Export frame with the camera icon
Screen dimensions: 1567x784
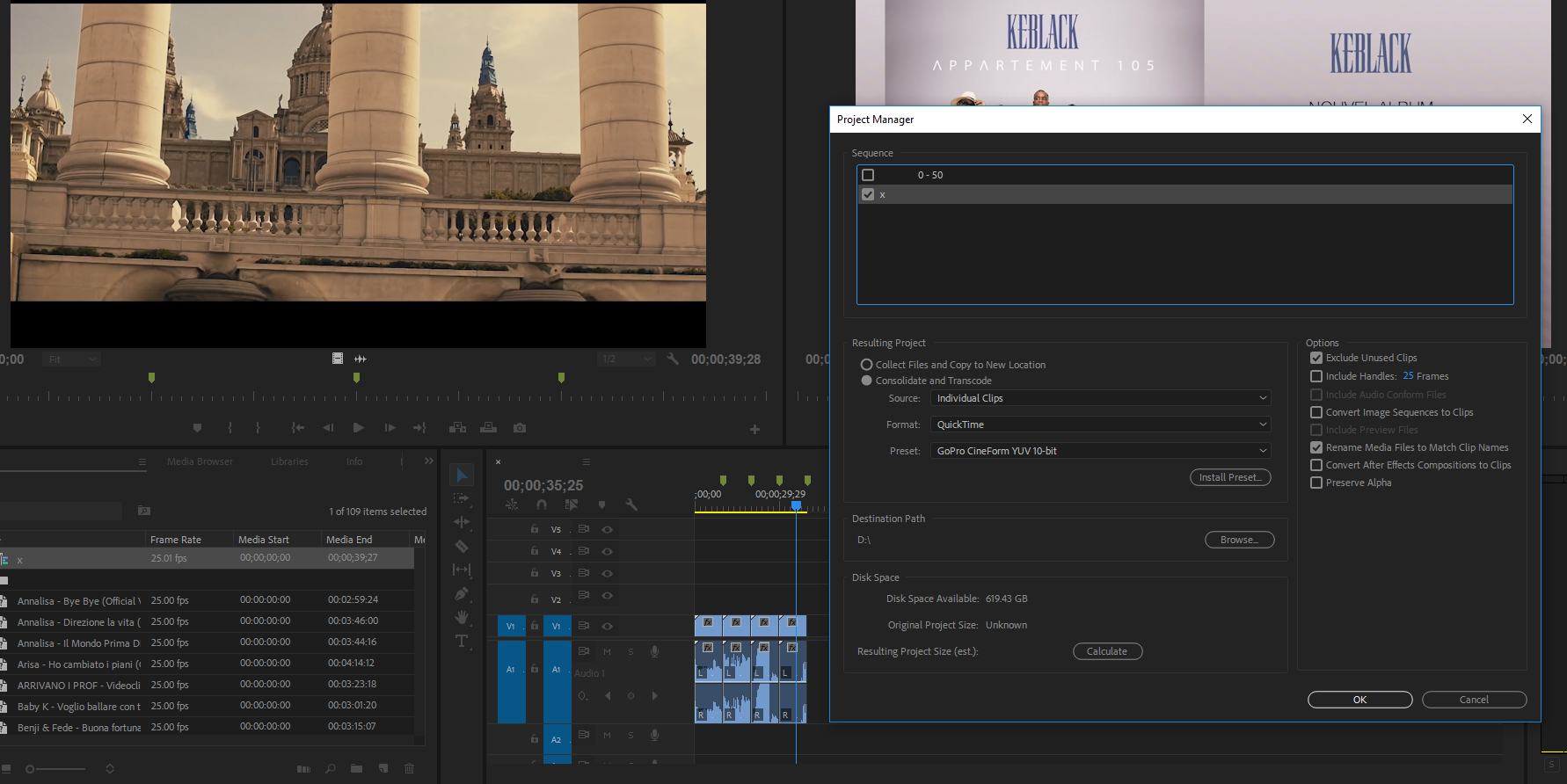(520, 428)
